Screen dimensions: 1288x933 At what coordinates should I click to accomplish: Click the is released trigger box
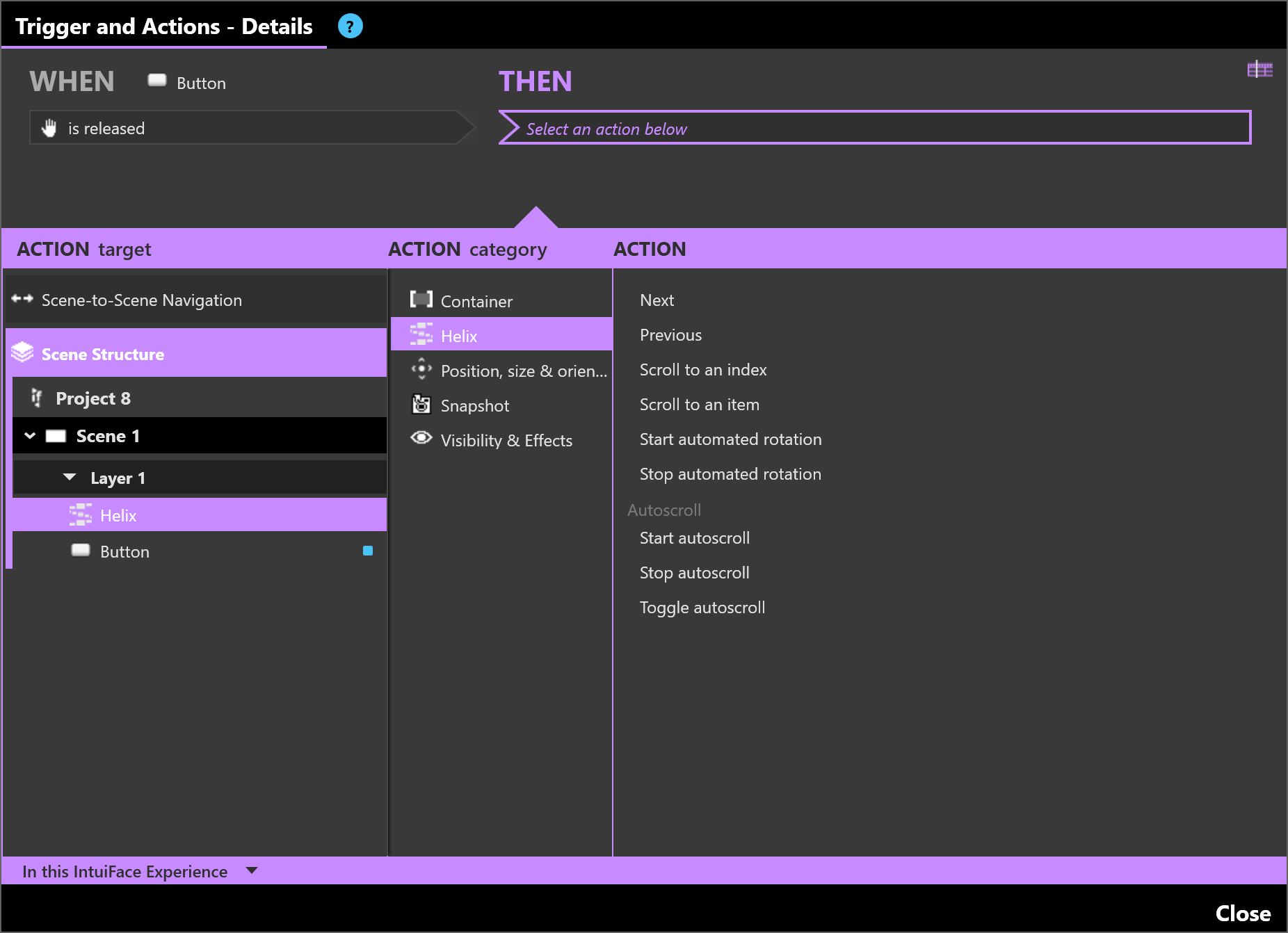(x=243, y=128)
